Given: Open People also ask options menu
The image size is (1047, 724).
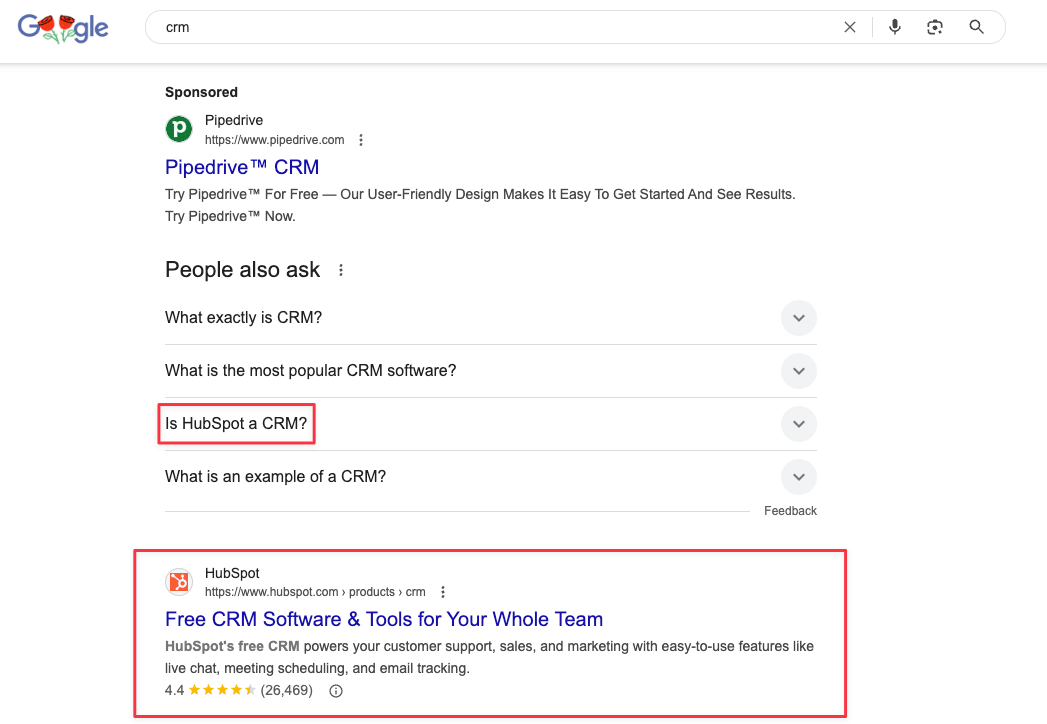Looking at the screenshot, I should (341, 270).
